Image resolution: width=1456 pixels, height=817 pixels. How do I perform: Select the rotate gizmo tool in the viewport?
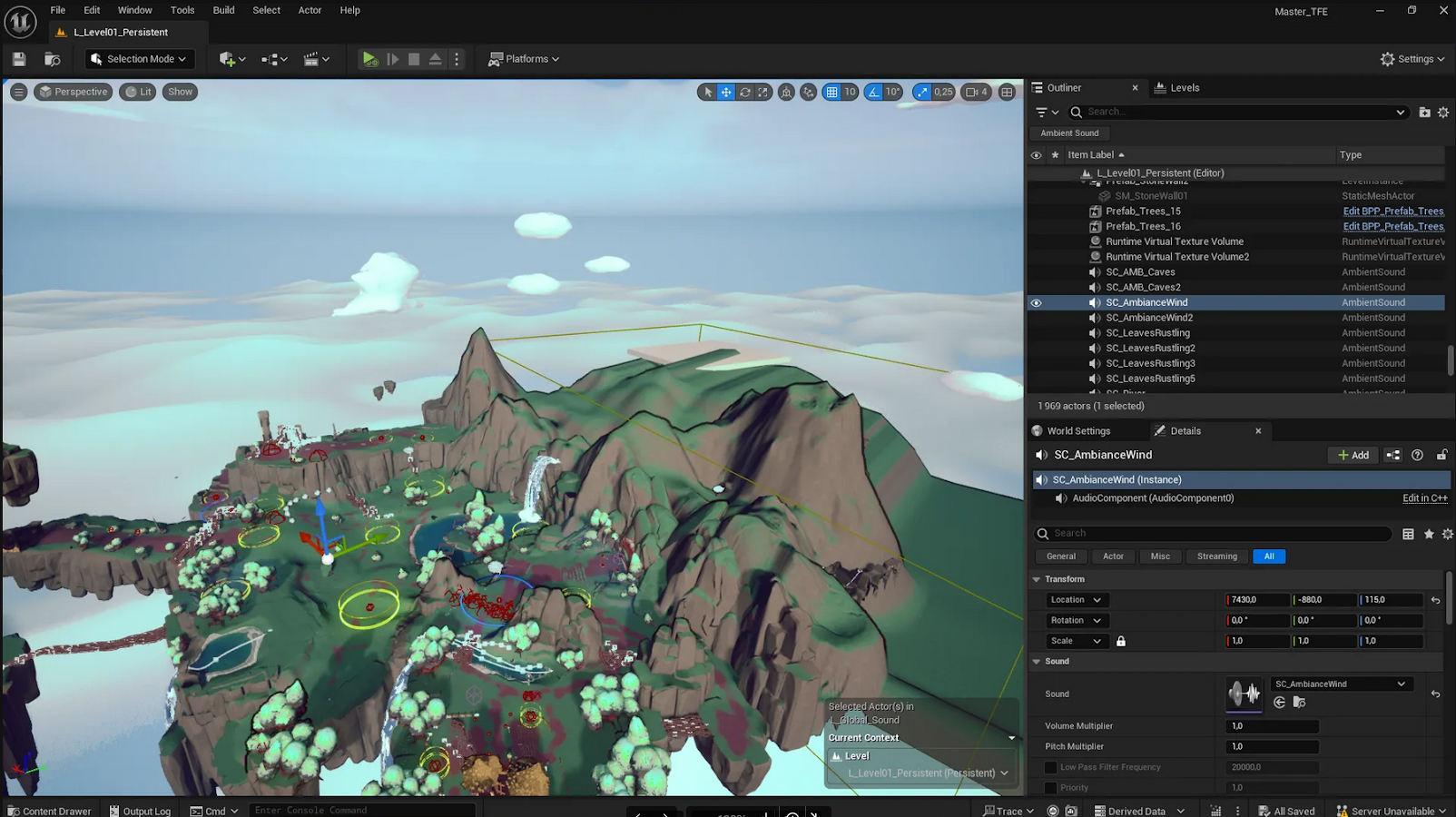coord(745,92)
